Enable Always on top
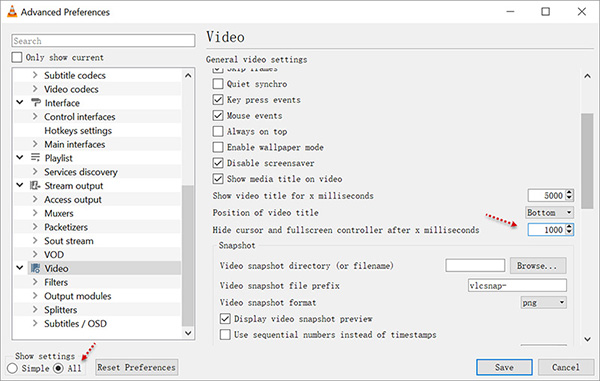The height and width of the screenshot is (381, 600). 218,131
